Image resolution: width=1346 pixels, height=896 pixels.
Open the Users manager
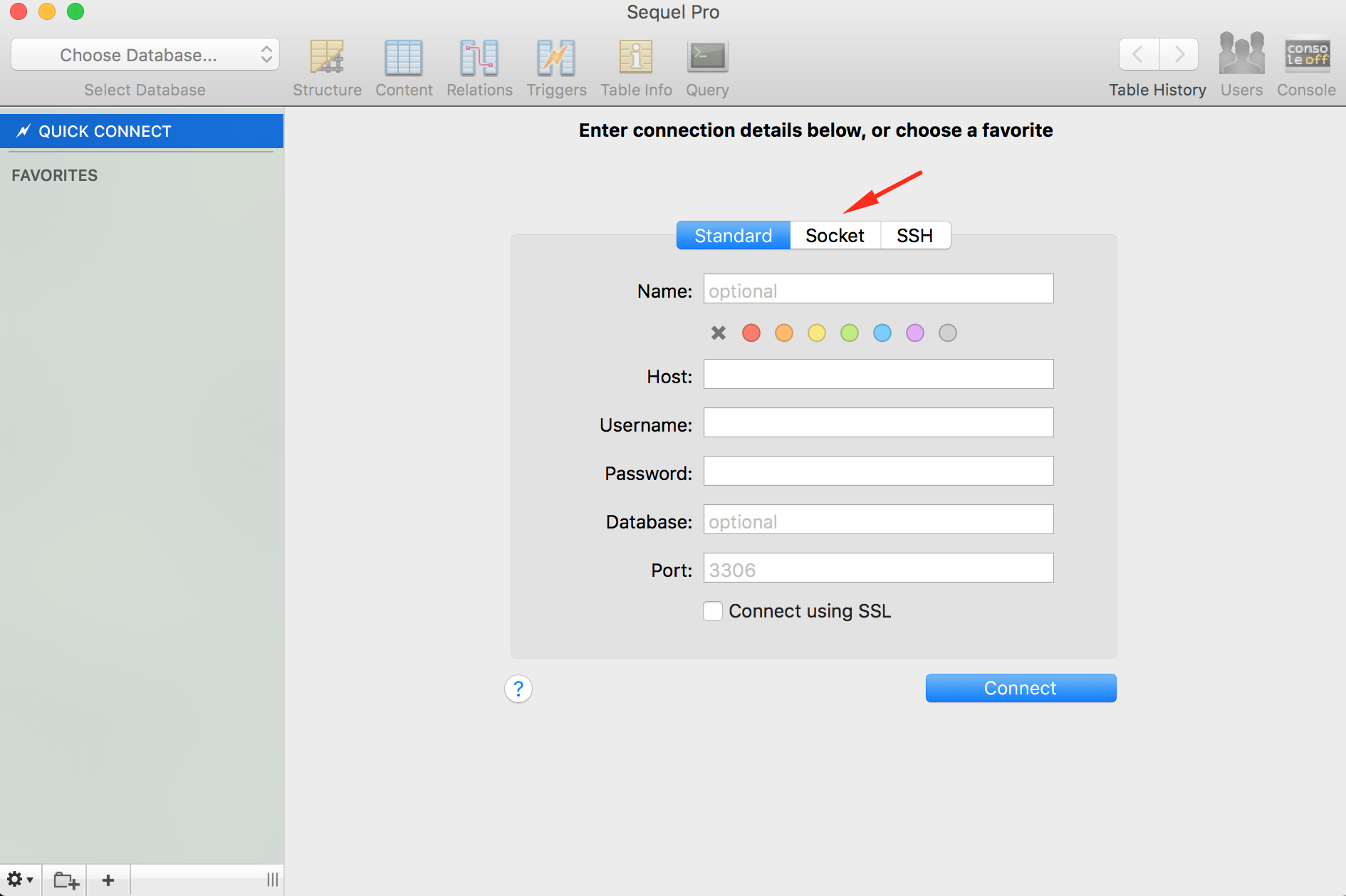(x=1241, y=64)
